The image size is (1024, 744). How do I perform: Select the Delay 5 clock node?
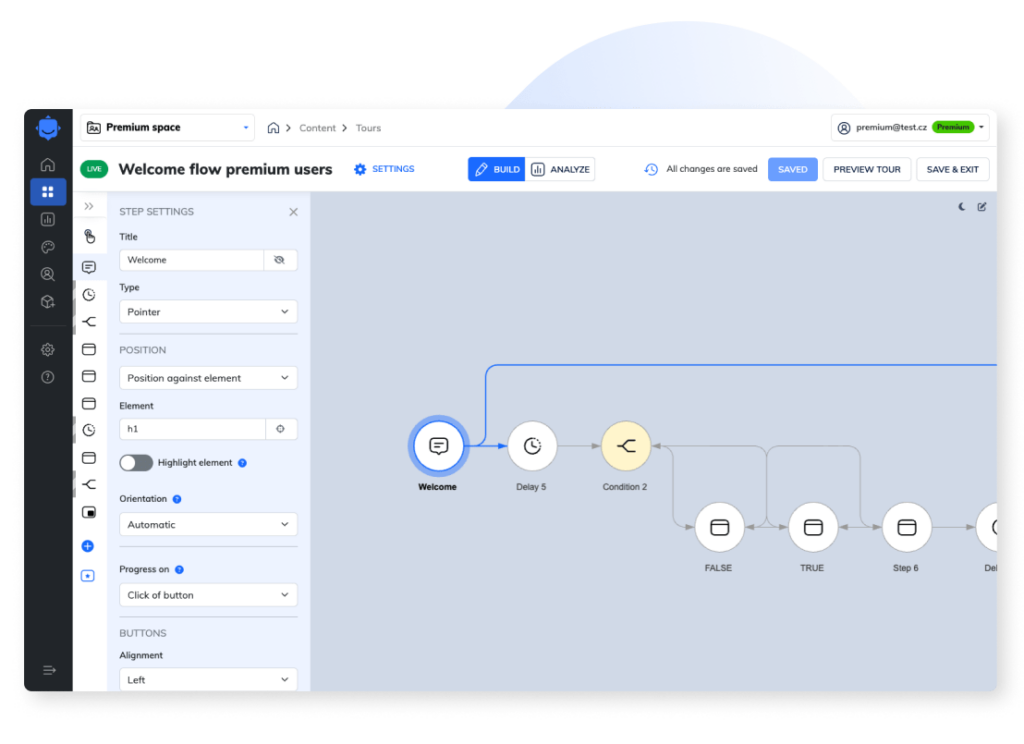click(x=532, y=446)
